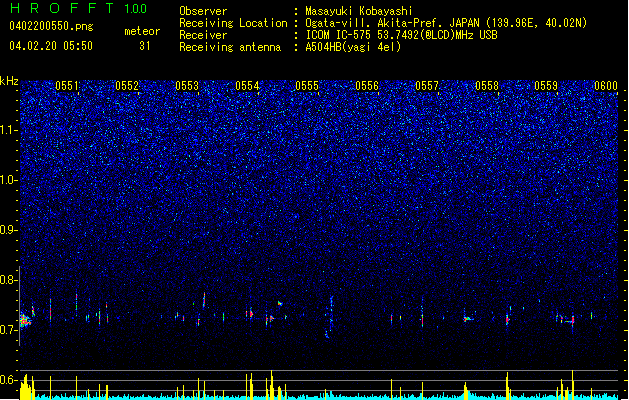Click the 0559 time marker

[x=546, y=86]
